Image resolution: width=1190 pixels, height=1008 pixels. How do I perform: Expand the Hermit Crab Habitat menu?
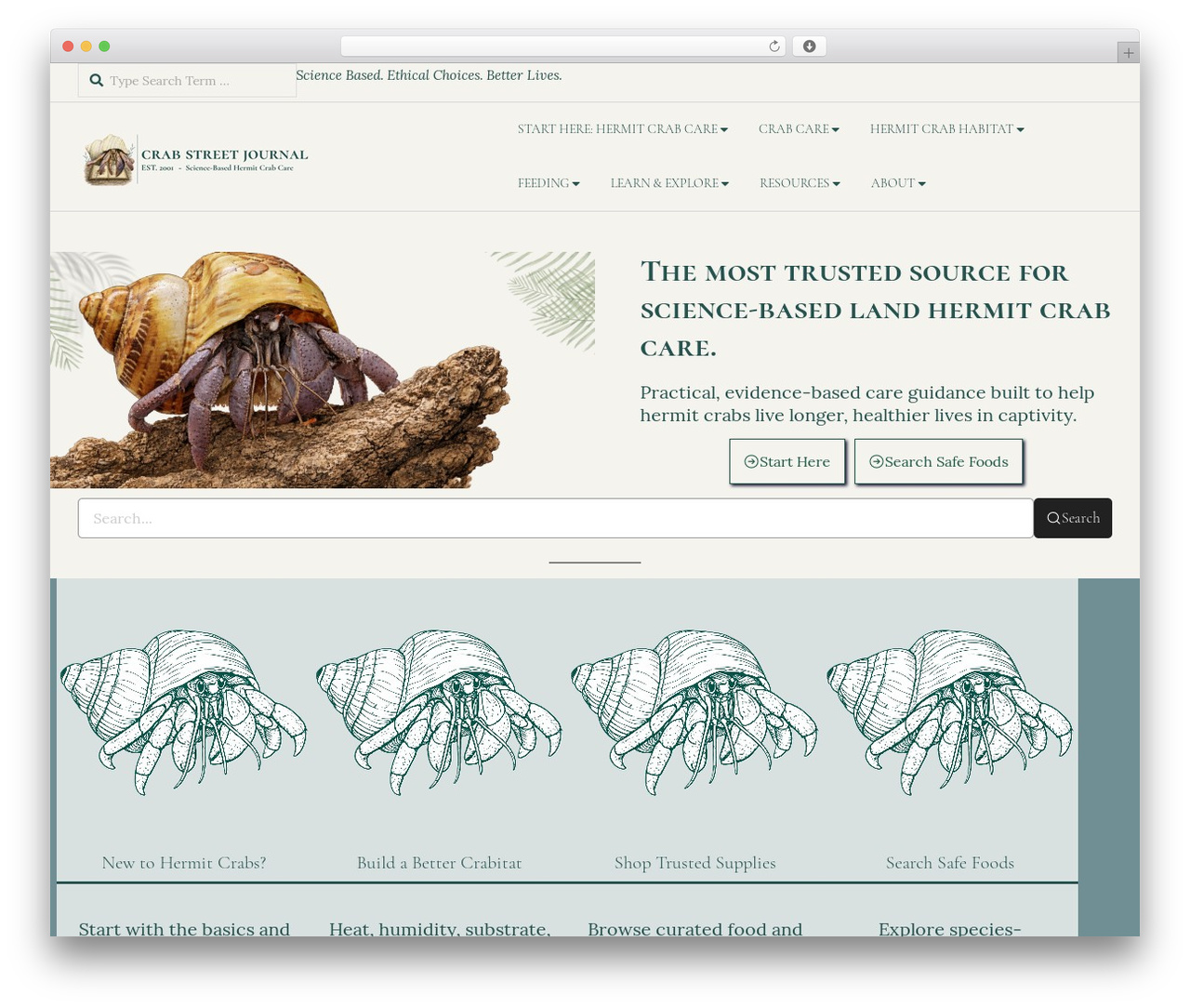(946, 129)
